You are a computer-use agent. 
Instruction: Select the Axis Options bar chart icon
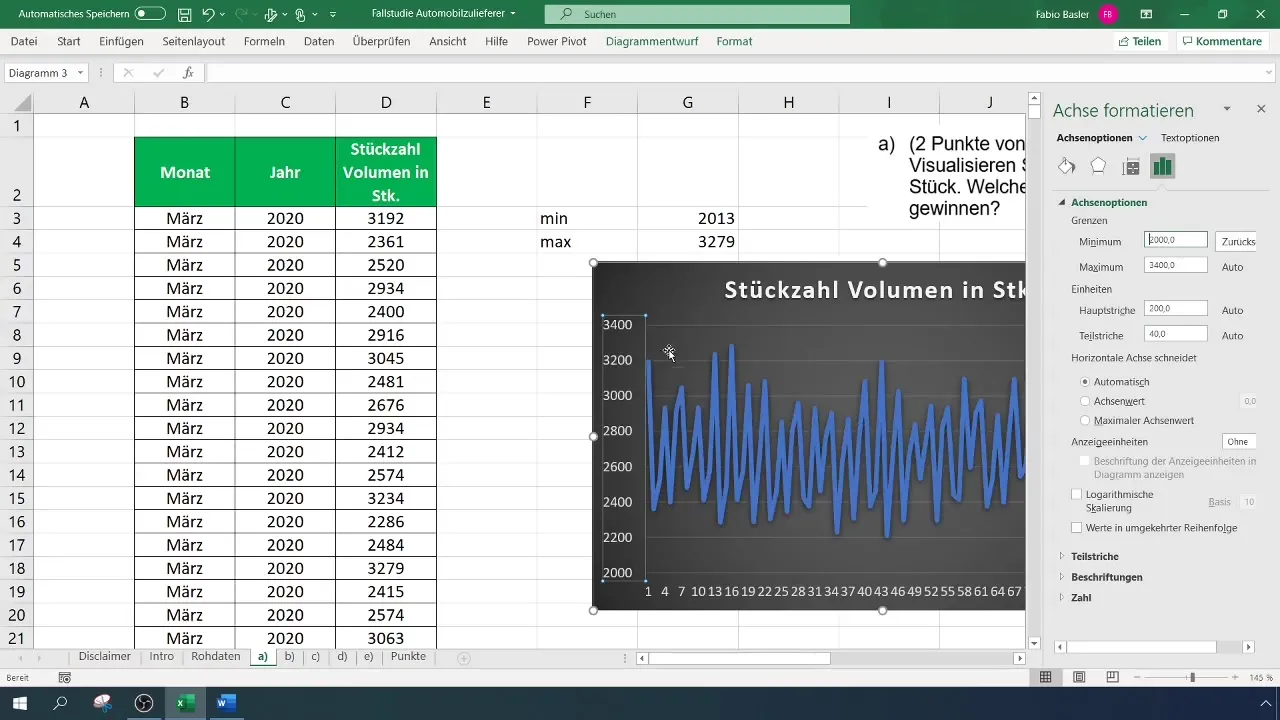coord(1162,166)
